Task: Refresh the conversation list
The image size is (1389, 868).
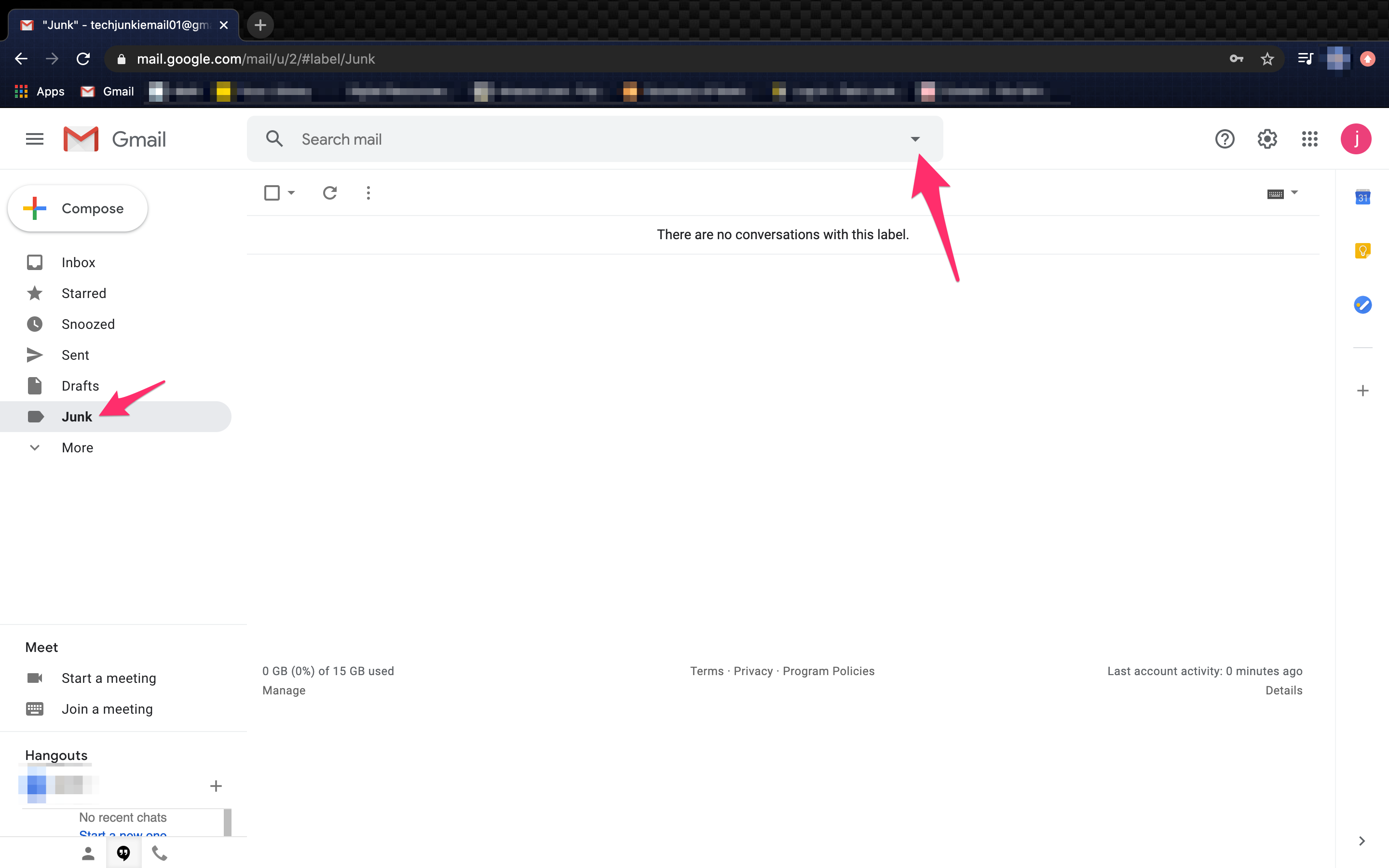Action: tap(329, 193)
